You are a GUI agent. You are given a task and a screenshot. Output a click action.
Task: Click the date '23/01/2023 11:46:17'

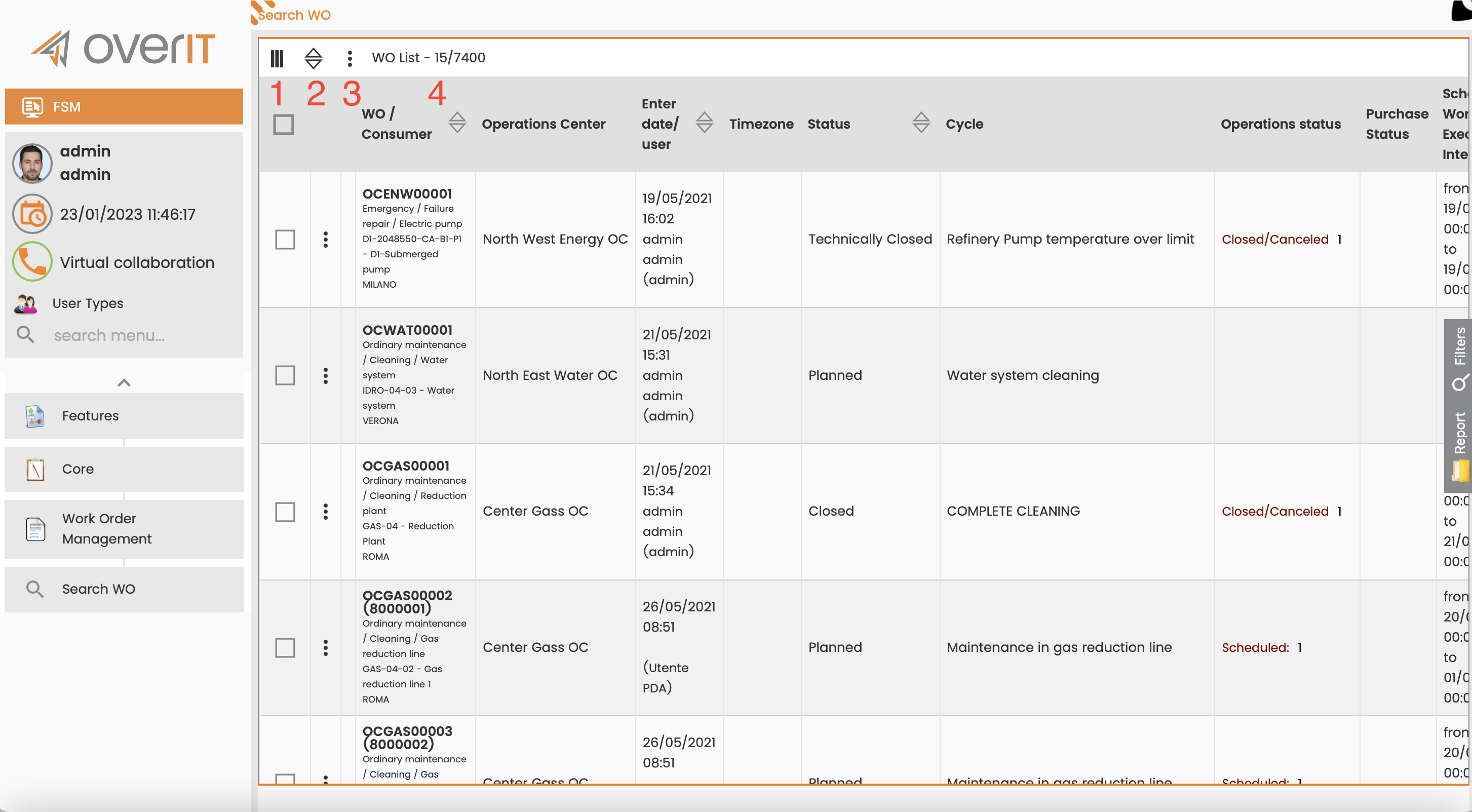tap(128, 214)
